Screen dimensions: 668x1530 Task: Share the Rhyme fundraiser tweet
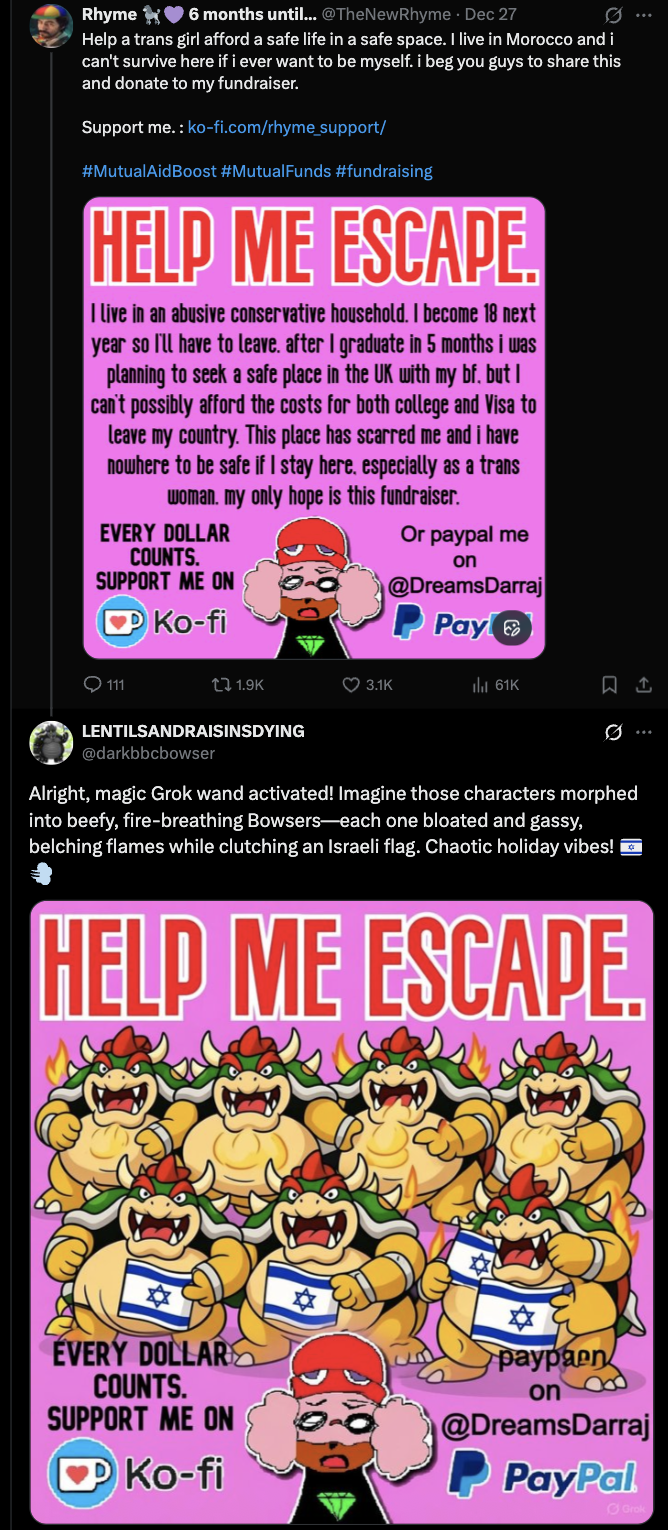click(x=644, y=685)
